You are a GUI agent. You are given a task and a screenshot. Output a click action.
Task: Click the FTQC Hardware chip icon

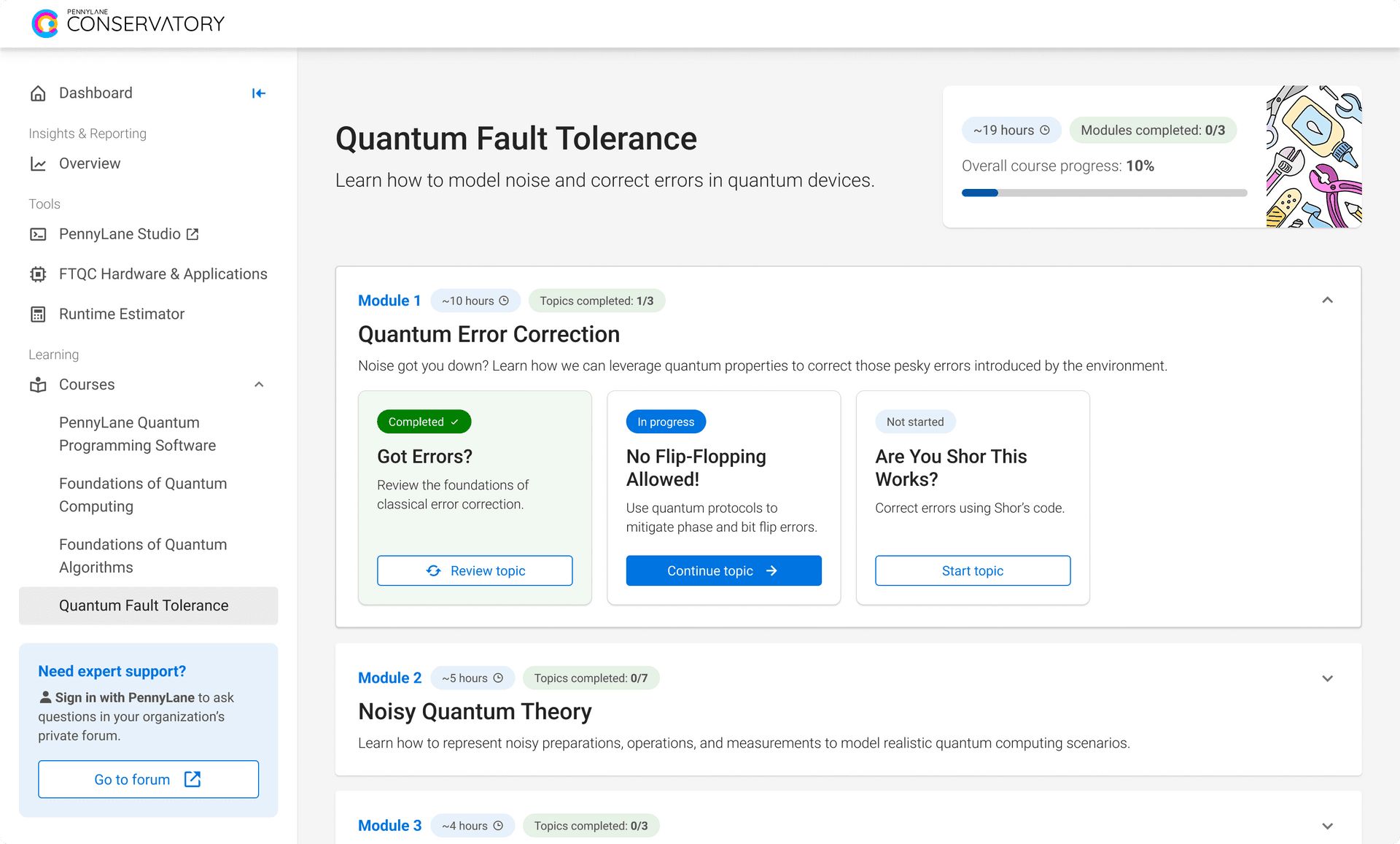(x=38, y=274)
